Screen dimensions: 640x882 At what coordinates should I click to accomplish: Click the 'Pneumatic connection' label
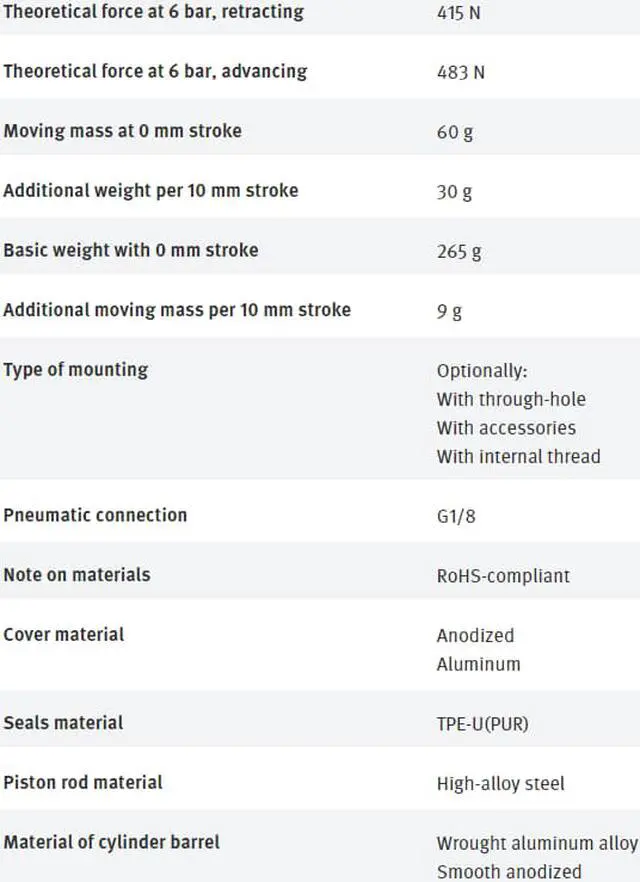point(95,515)
